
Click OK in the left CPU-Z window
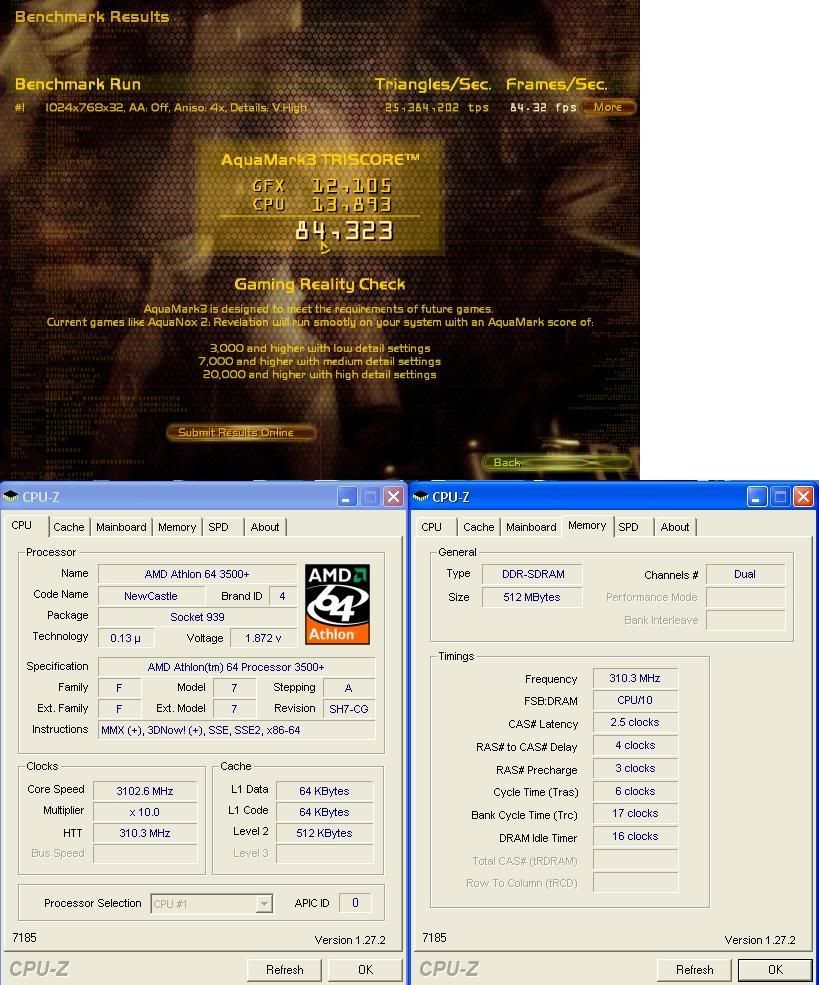pyautogui.click(x=365, y=970)
